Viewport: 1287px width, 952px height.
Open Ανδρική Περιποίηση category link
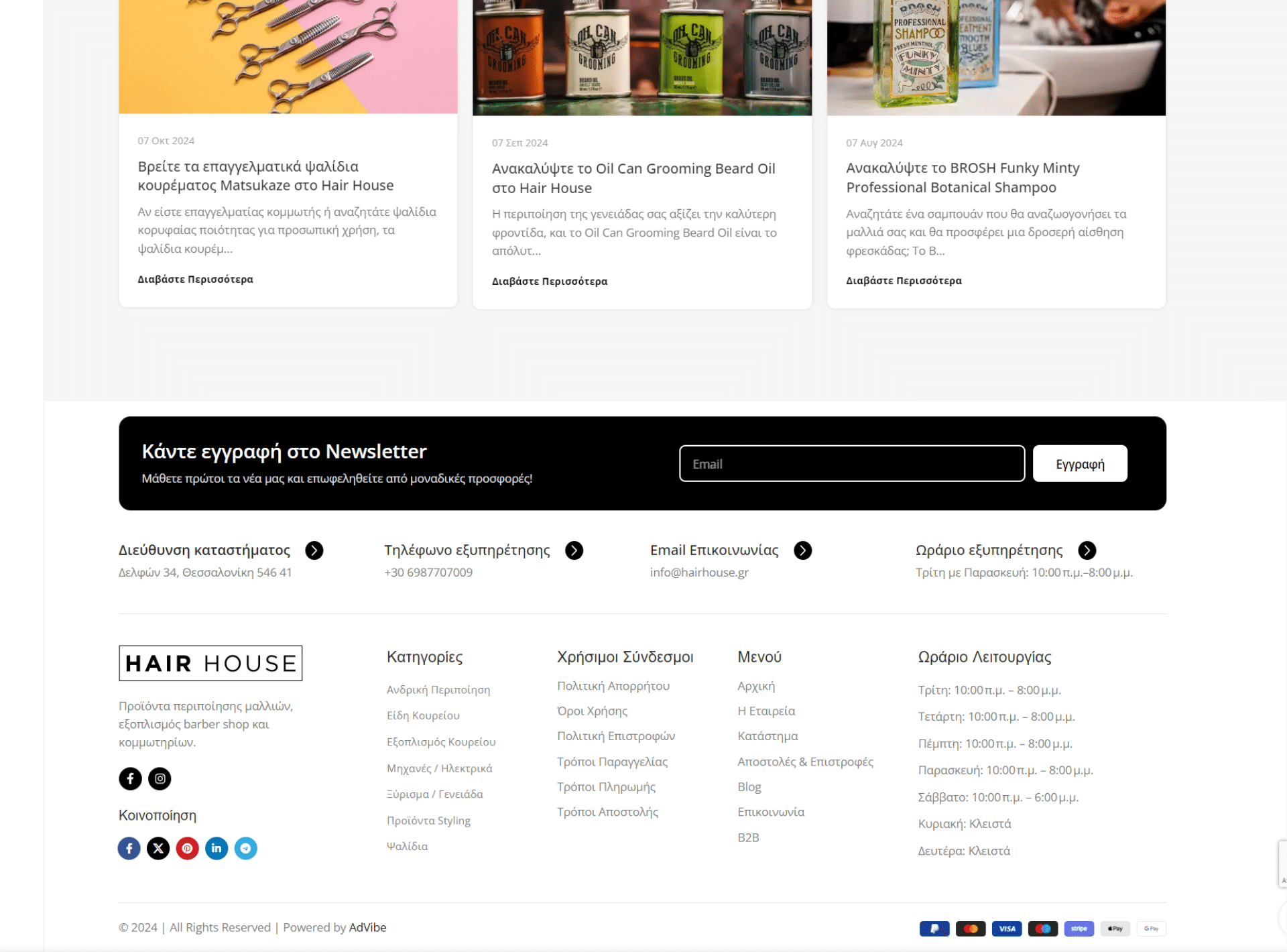[438, 690]
